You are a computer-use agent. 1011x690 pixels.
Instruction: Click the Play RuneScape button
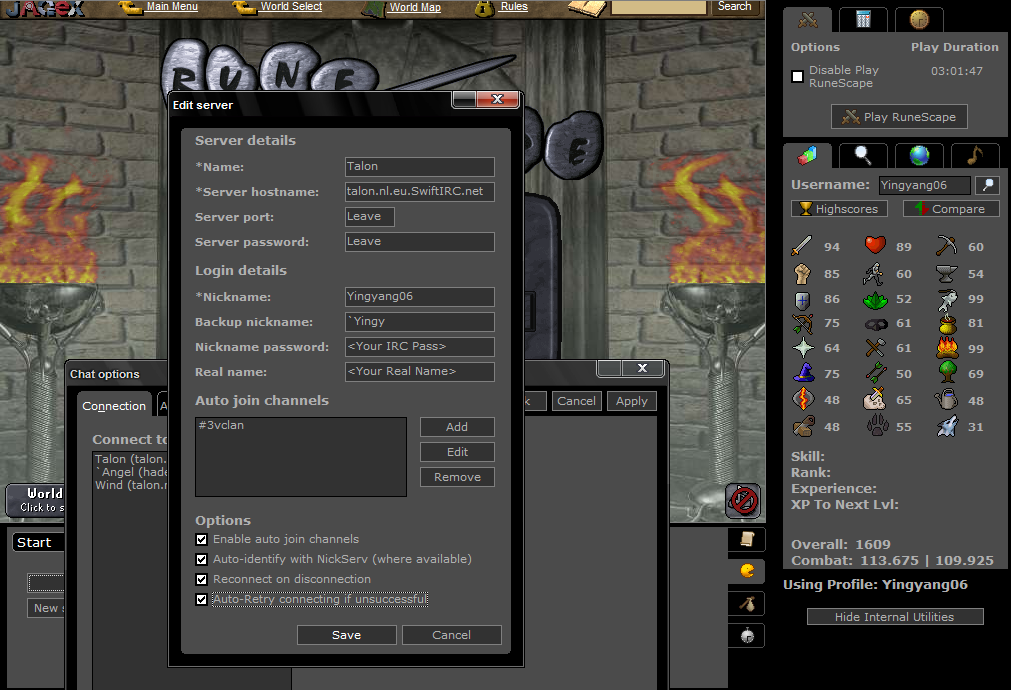tap(899, 117)
